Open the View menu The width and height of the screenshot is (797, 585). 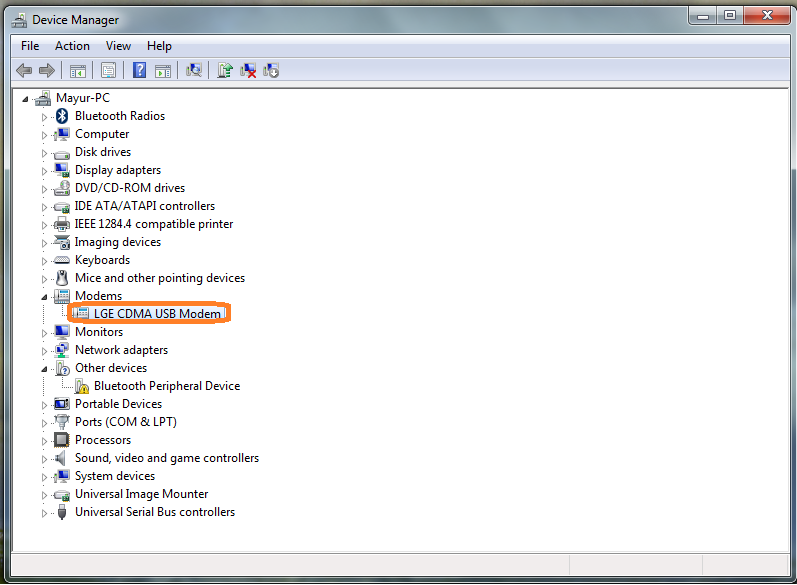118,46
